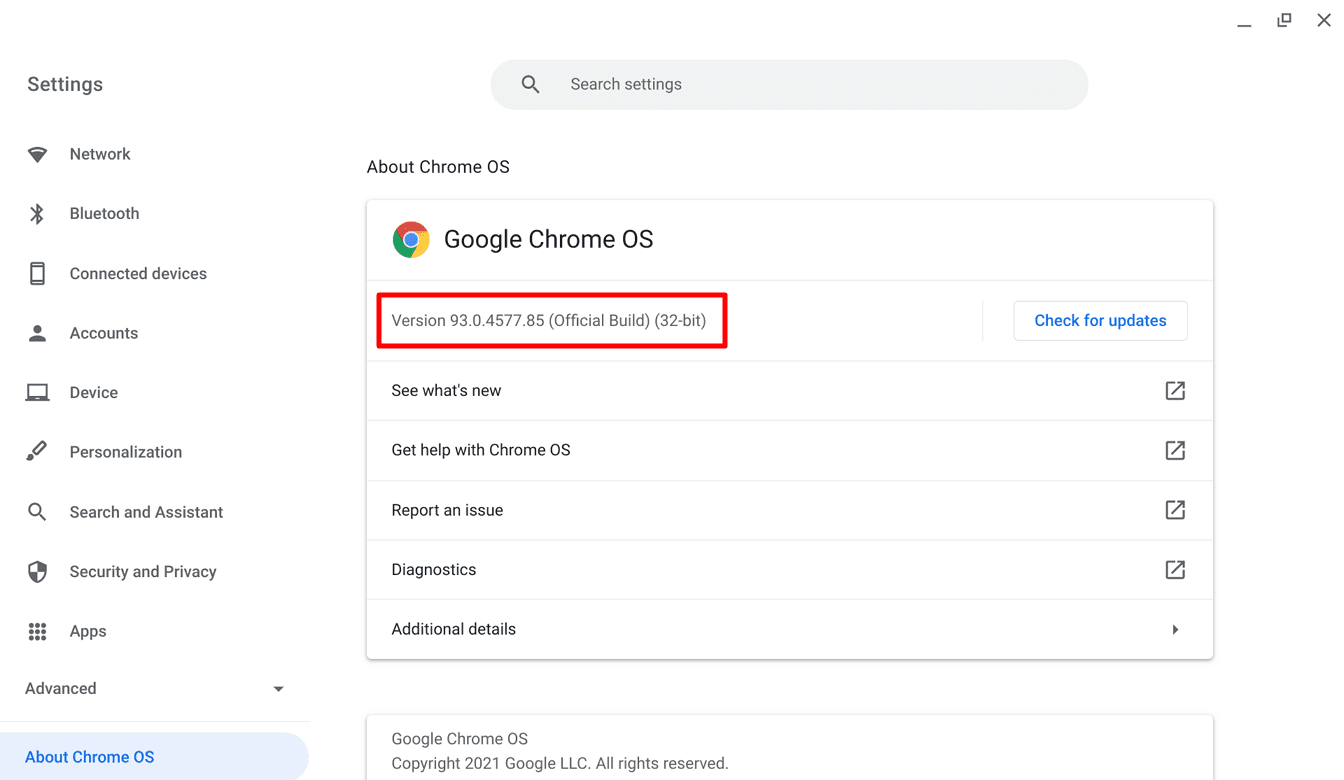Open Settings heading menu area
Image resolution: width=1344 pixels, height=780 pixels.
(64, 84)
